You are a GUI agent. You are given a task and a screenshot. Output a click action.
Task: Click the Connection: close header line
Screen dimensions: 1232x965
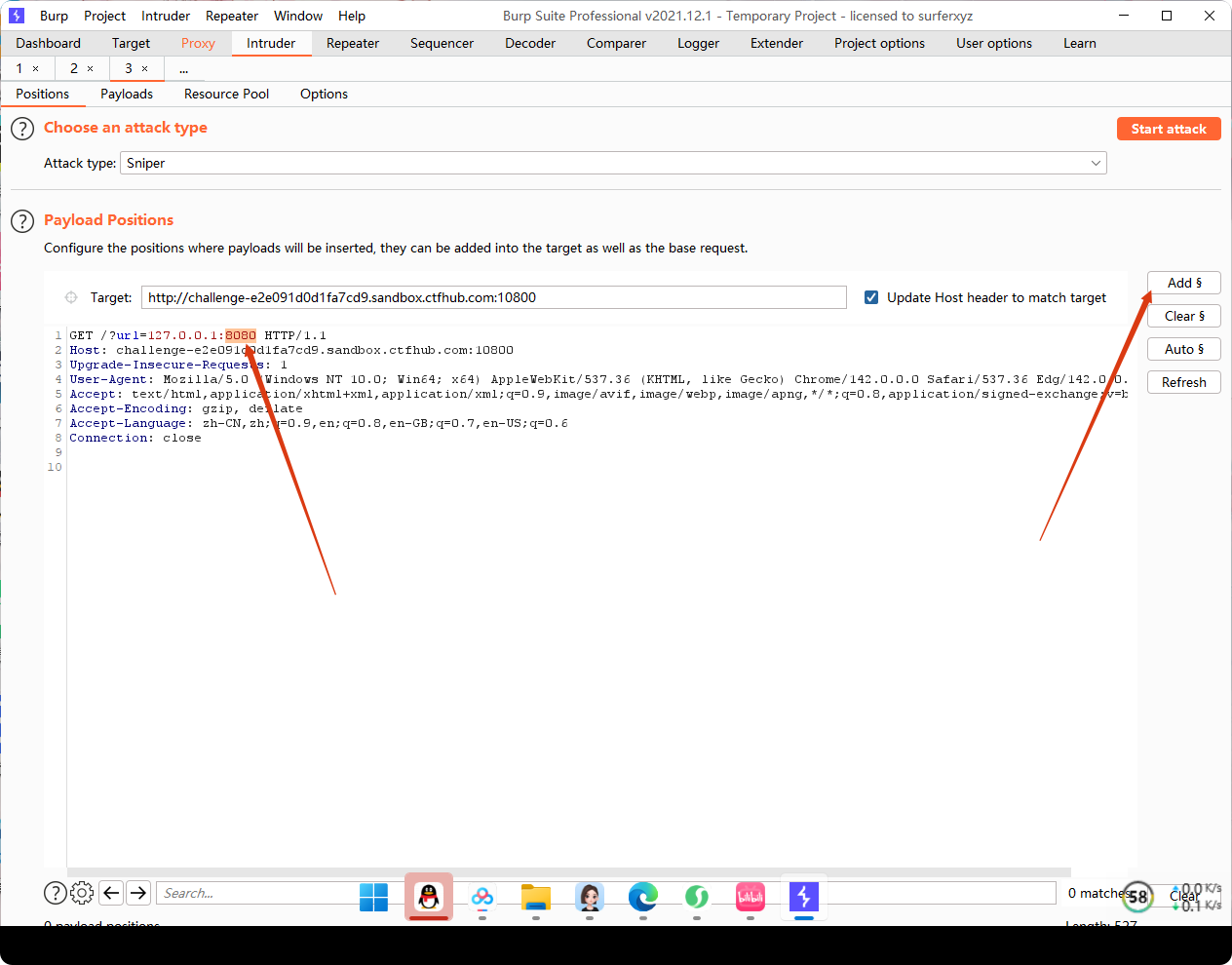135,438
